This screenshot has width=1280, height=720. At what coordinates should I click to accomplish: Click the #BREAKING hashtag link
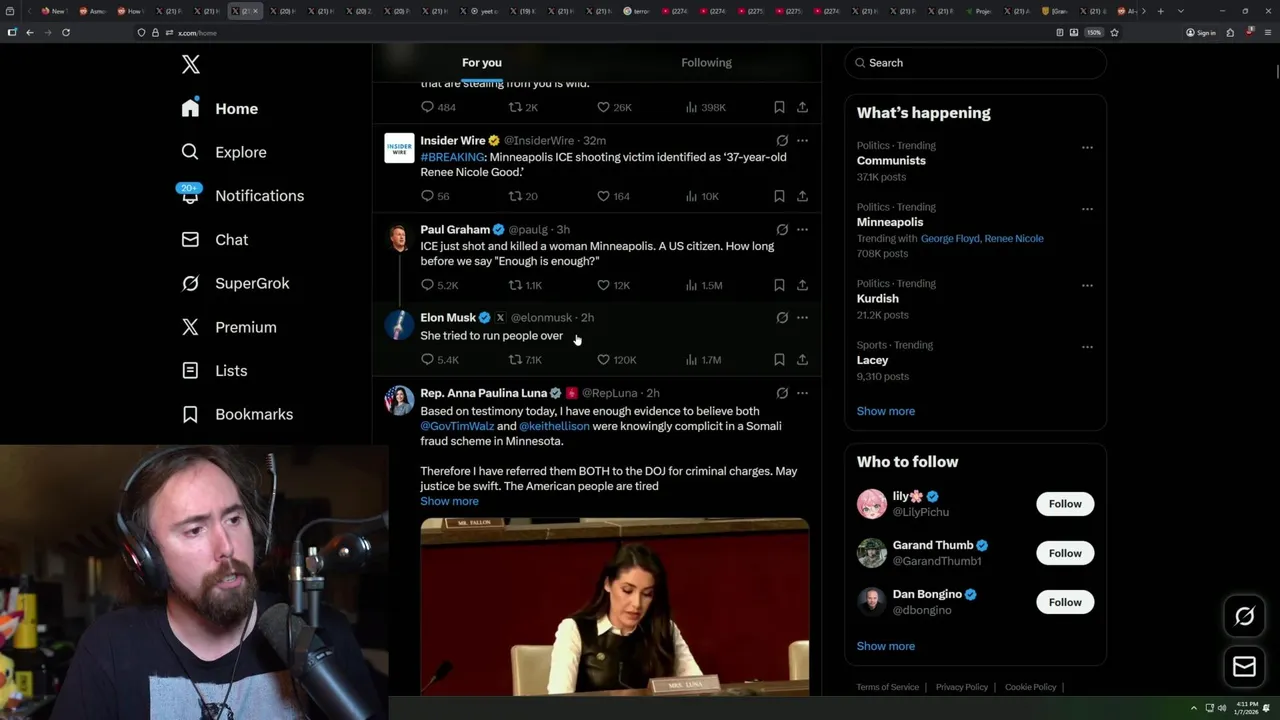click(x=452, y=157)
